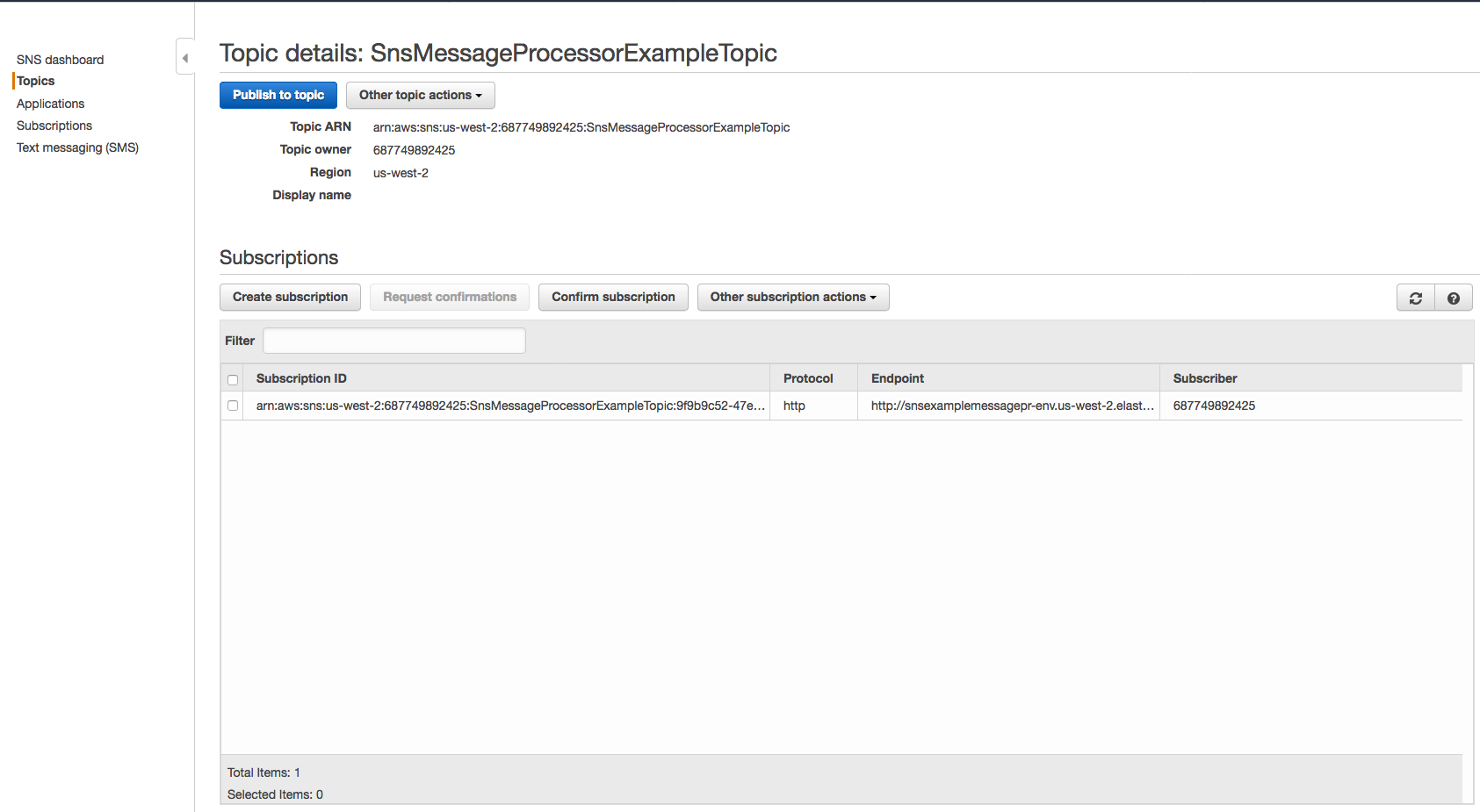
Task: Open Subscriptions in sidebar navigation
Action: (54, 126)
